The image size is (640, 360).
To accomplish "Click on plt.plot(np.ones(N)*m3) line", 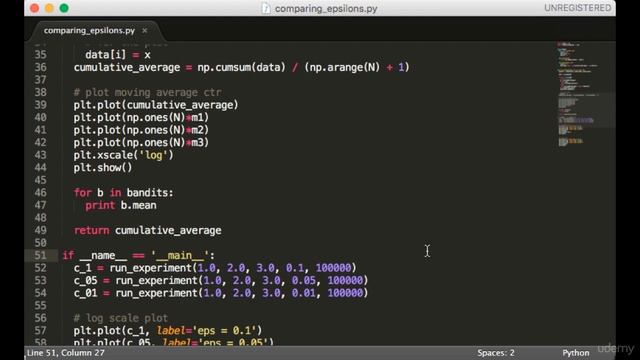I will tap(141, 143).
